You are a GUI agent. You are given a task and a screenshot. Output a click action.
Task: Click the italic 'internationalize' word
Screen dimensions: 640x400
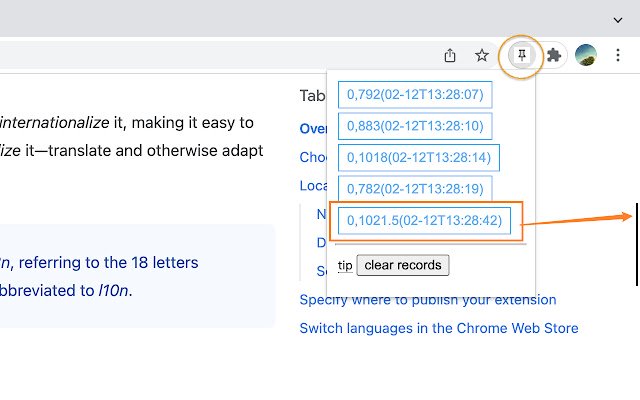[55, 122]
